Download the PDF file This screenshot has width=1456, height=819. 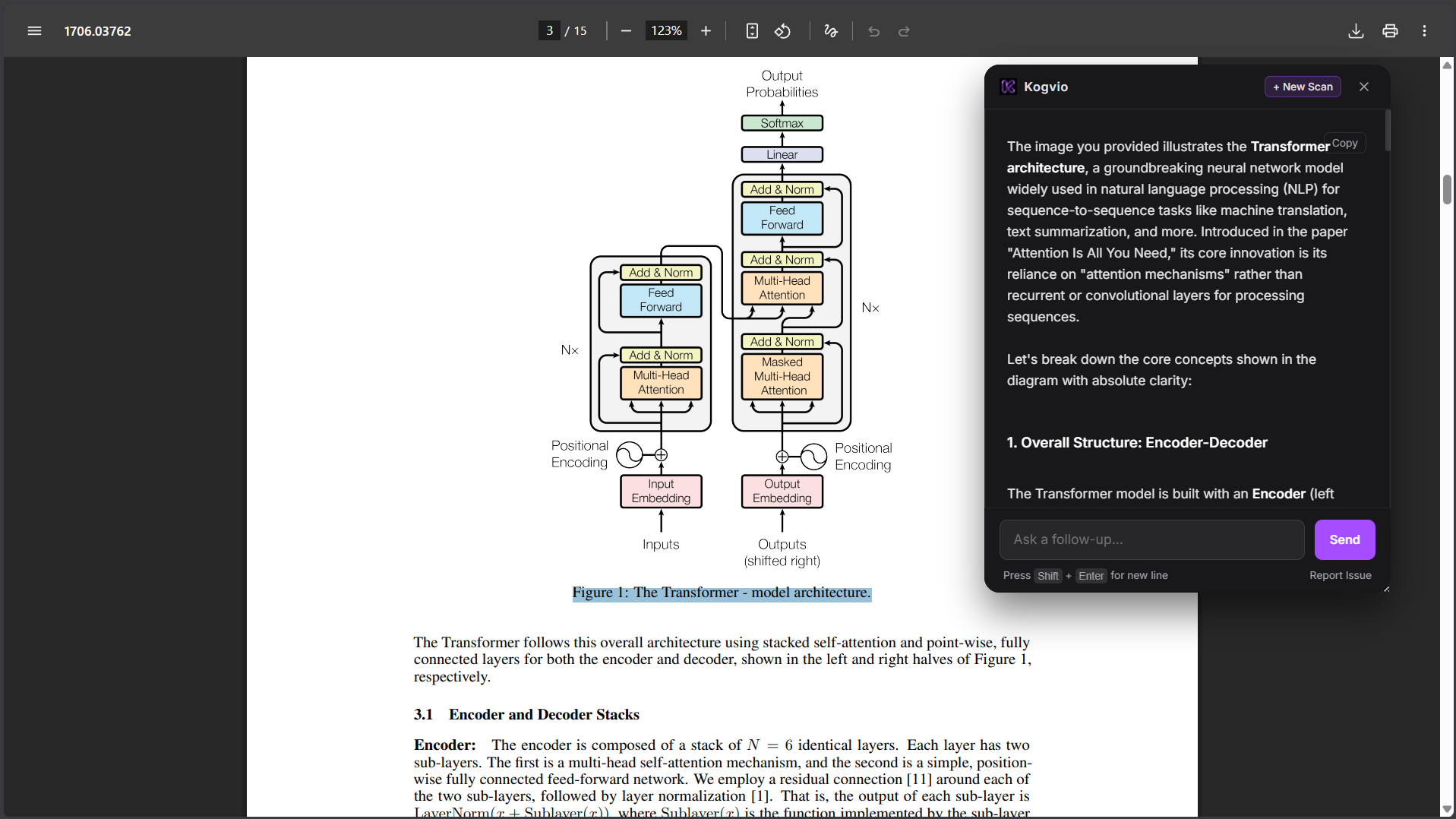pyautogui.click(x=1356, y=31)
